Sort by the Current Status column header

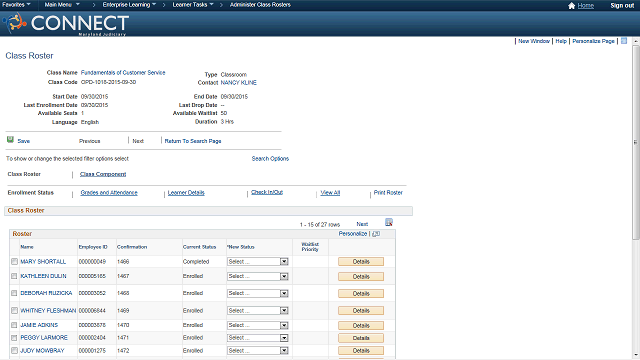click(x=199, y=247)
